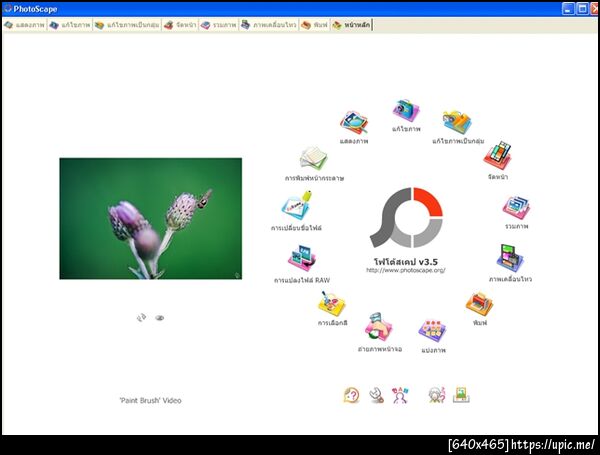Image resolution: width=600 pixels, height=455 pixels.
Task: Click the language AB person icon
Action: [400, 395]
